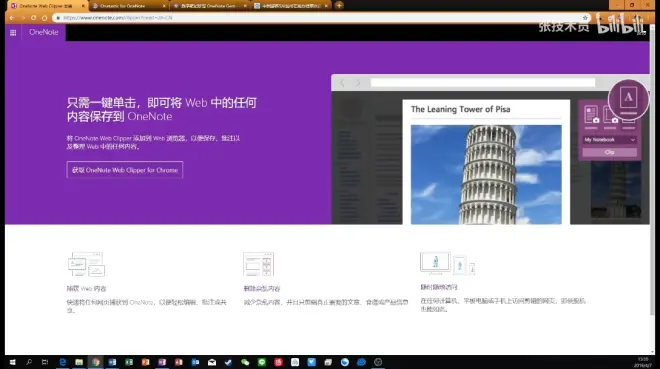Open File Explorer from taskbar
Viewport: 660px width, 369px height.
point(79,362)
